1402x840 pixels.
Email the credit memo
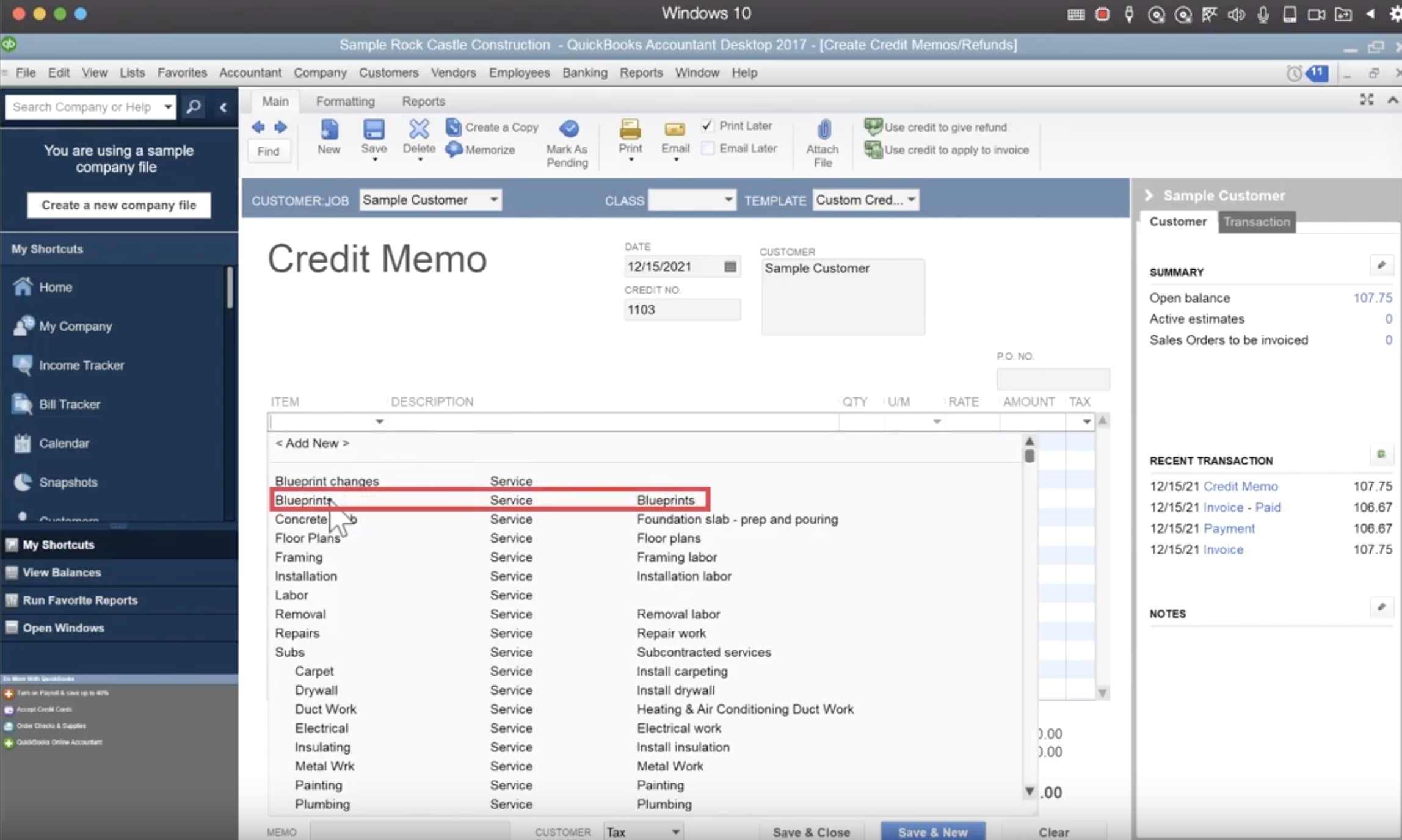[x=675, y=139]
